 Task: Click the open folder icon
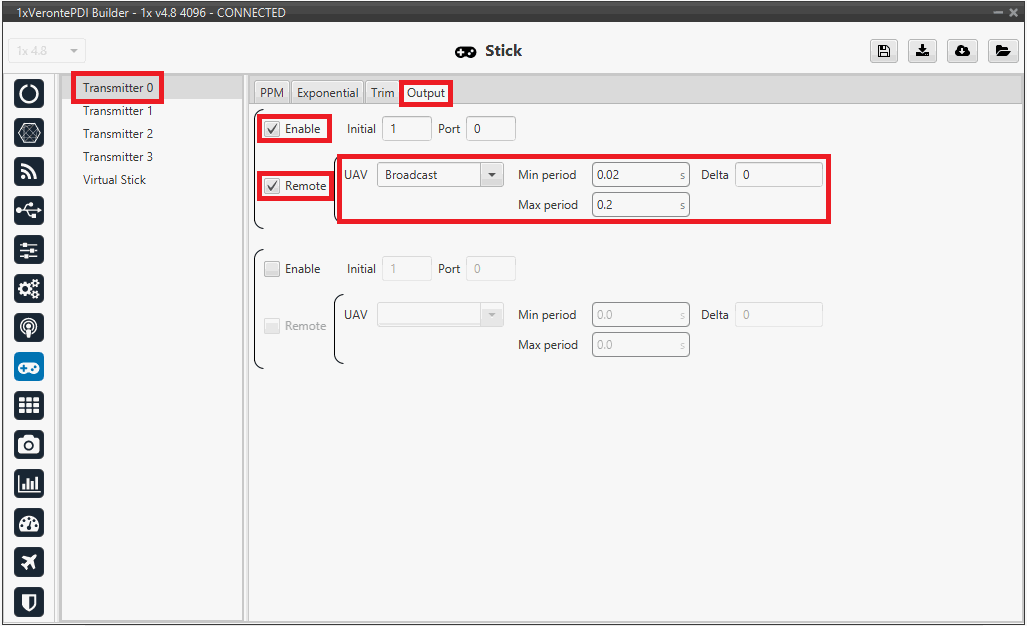(x=1001, y=51)
